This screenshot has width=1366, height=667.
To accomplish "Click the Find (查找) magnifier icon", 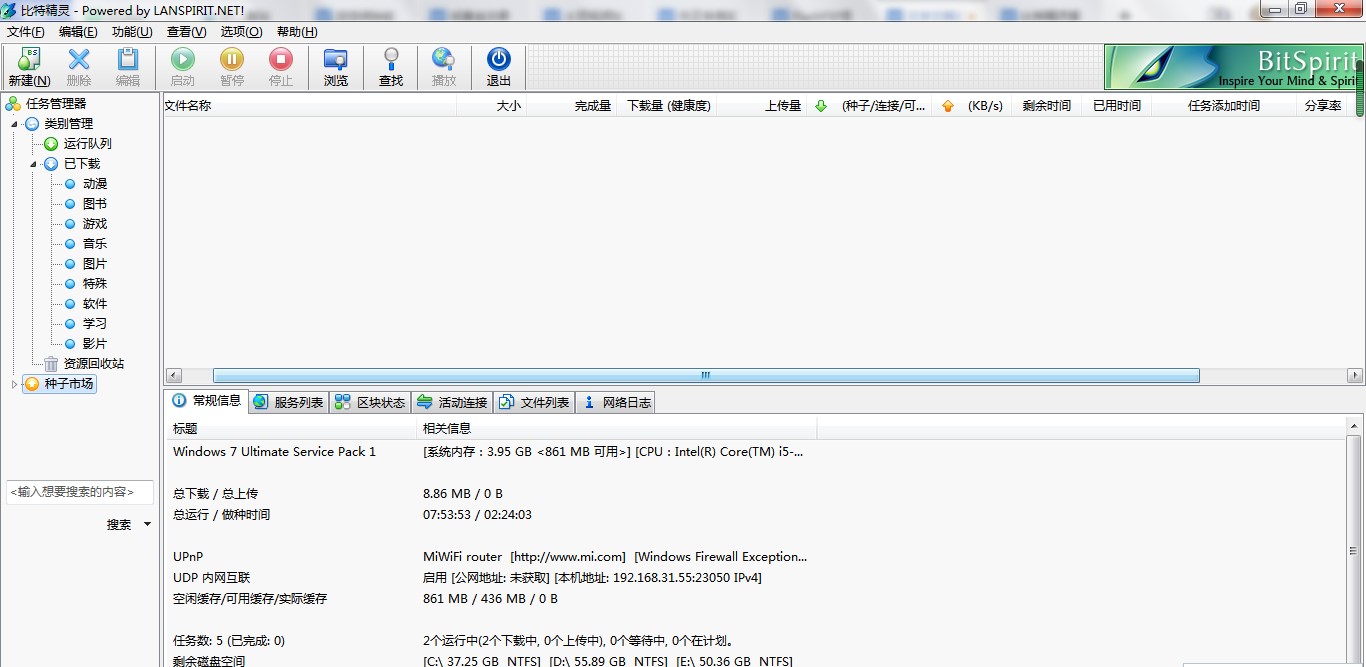I will pos(391,60).
